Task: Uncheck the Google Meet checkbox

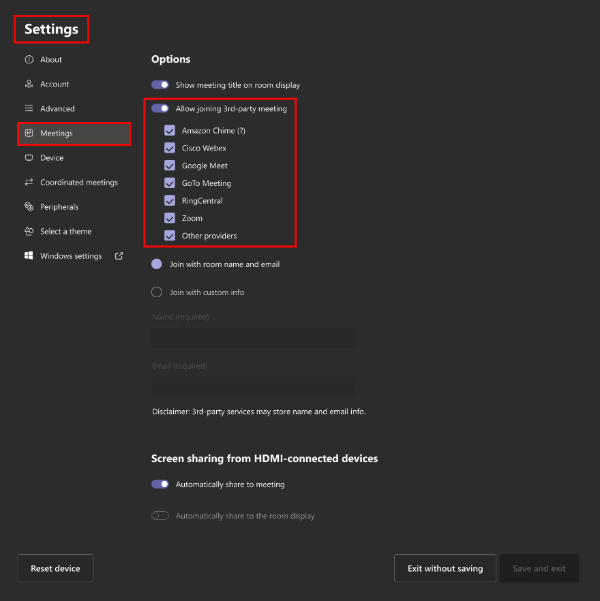Action: (169, 166)
